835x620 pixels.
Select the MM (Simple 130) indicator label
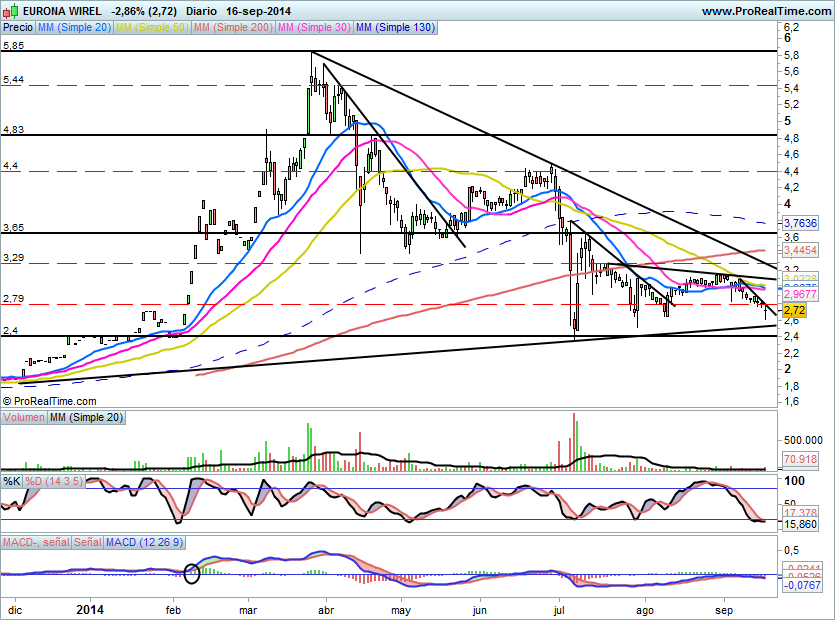coord(395,27)
